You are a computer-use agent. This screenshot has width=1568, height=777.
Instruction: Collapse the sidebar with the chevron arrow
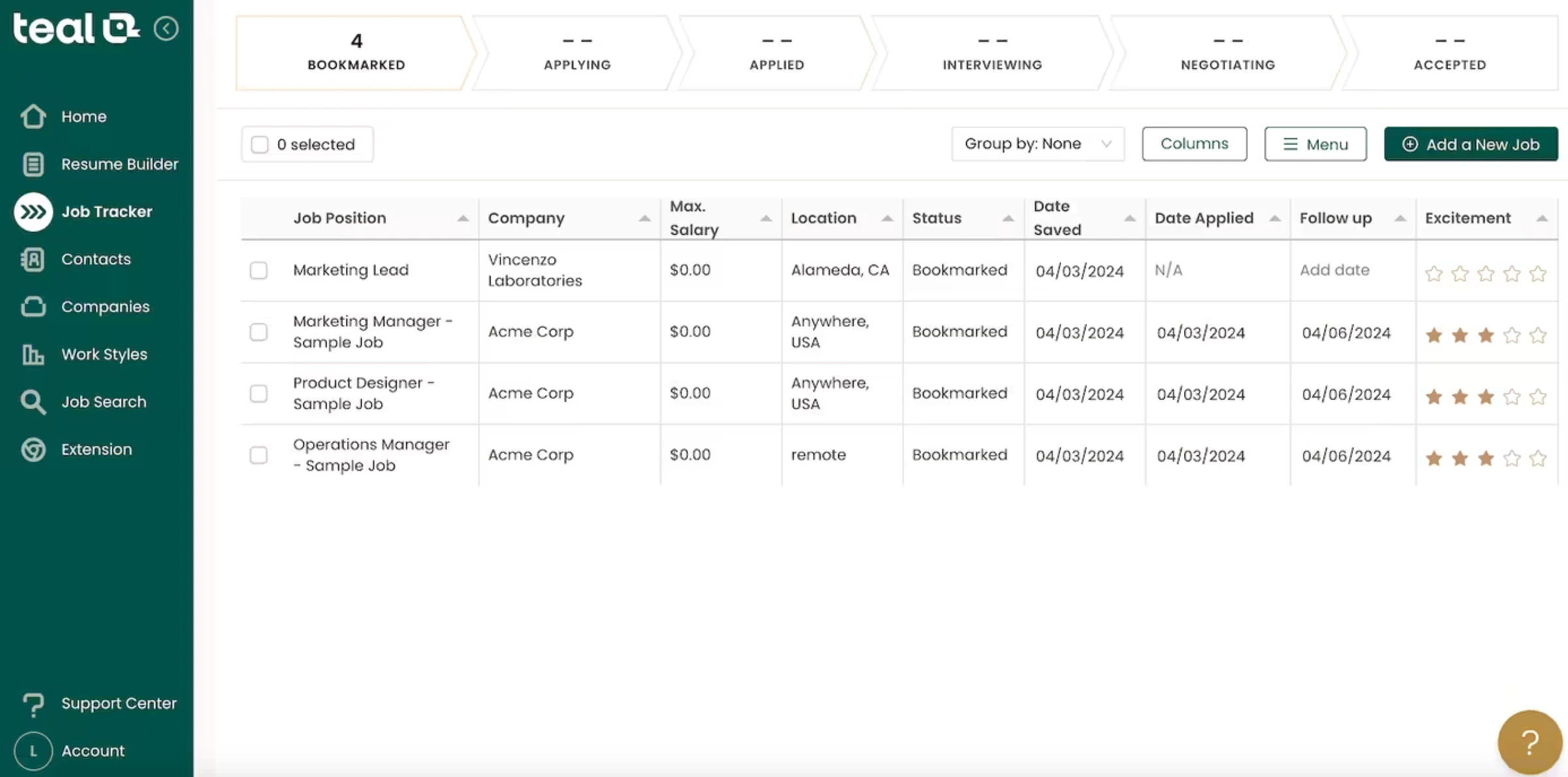tap(167, 28)
